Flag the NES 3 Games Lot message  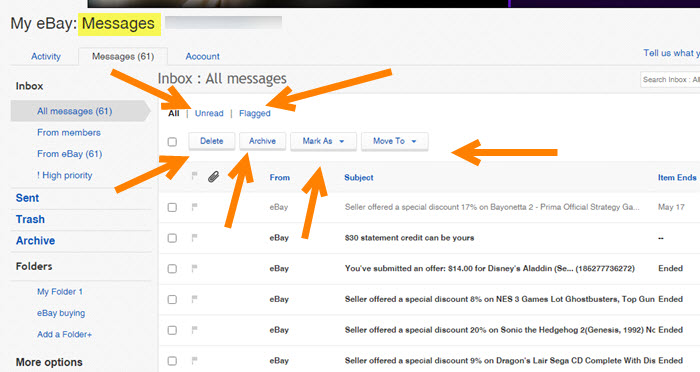194,299
